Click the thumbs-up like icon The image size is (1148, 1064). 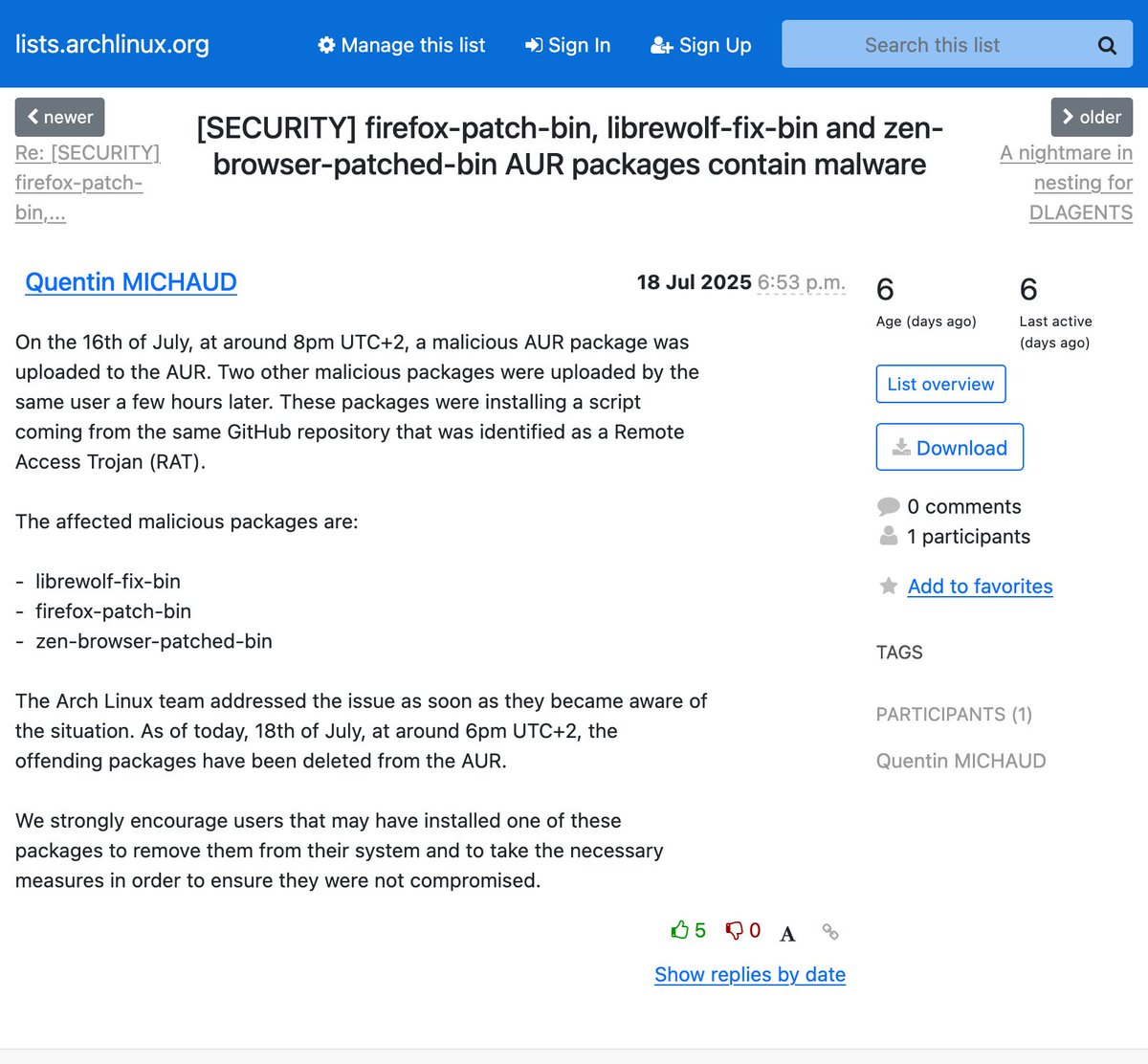tap(680, 930)
